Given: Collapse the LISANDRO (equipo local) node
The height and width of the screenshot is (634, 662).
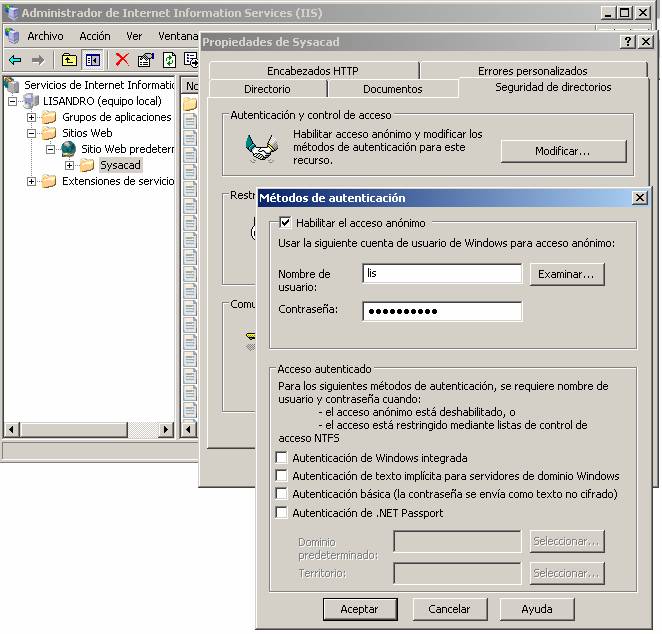Looking at the screenshot, I should point(13,101).
